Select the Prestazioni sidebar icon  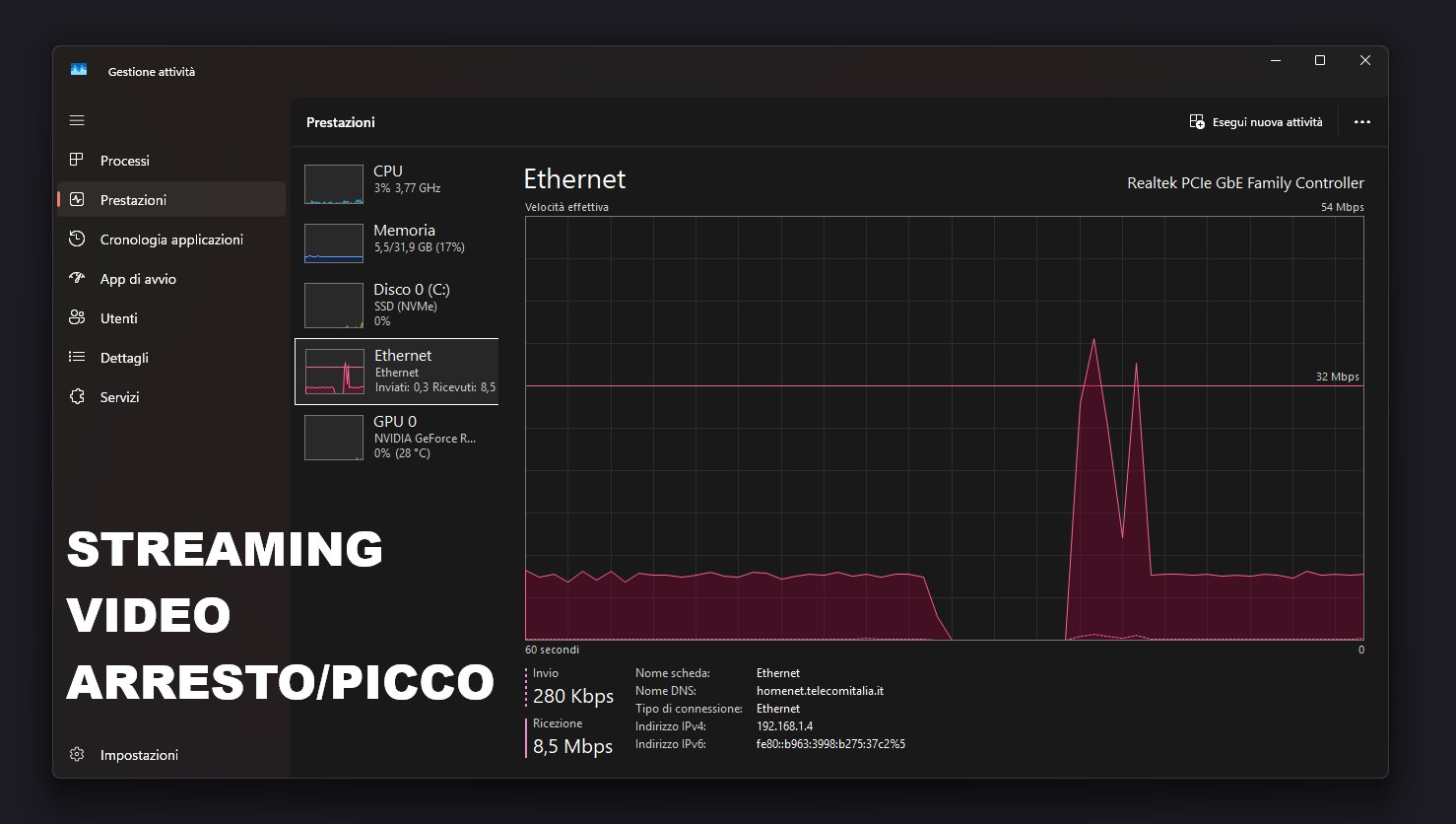pos(77,200)
